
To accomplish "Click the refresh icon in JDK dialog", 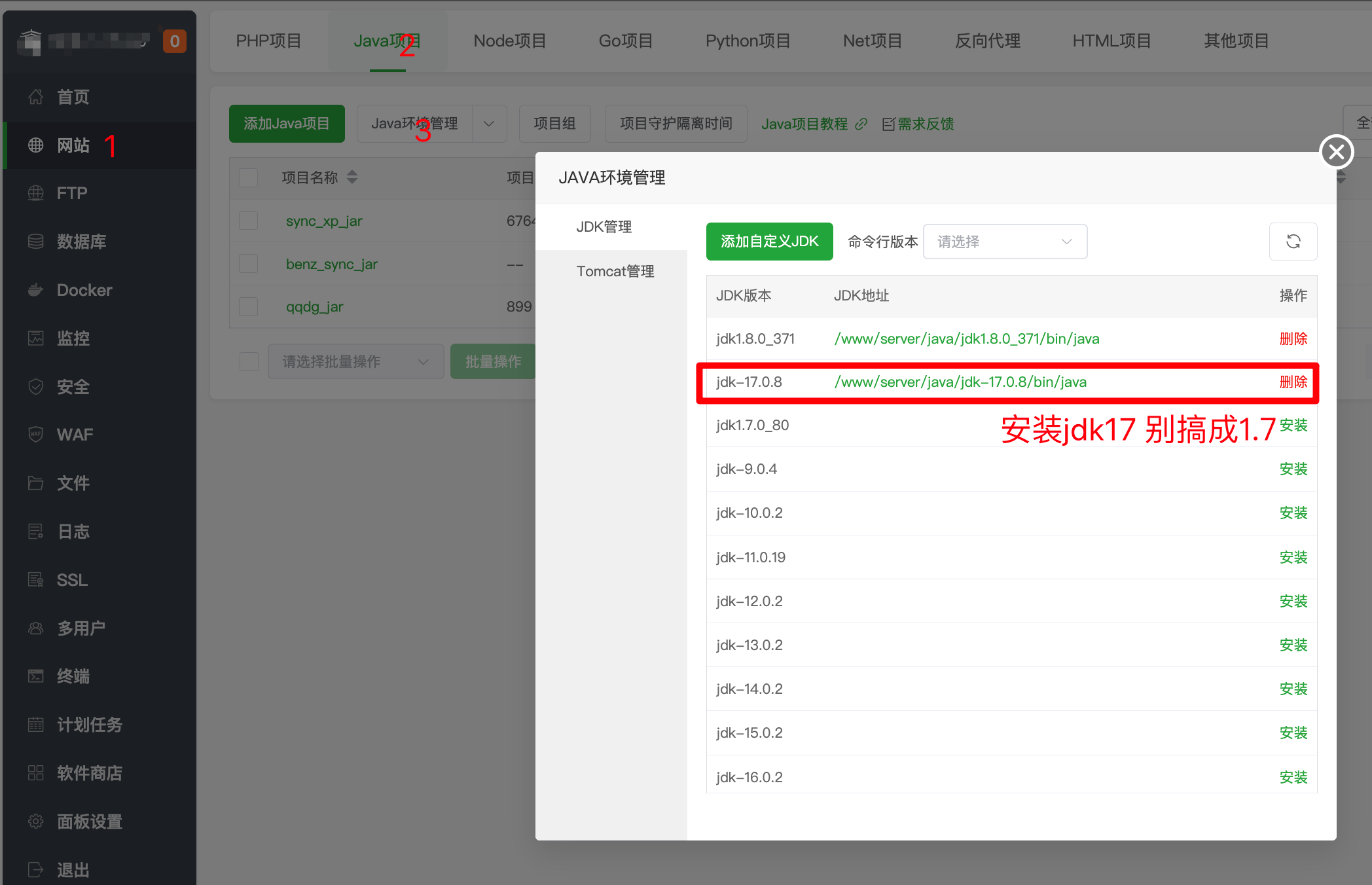I will (x=1293, y=242).
